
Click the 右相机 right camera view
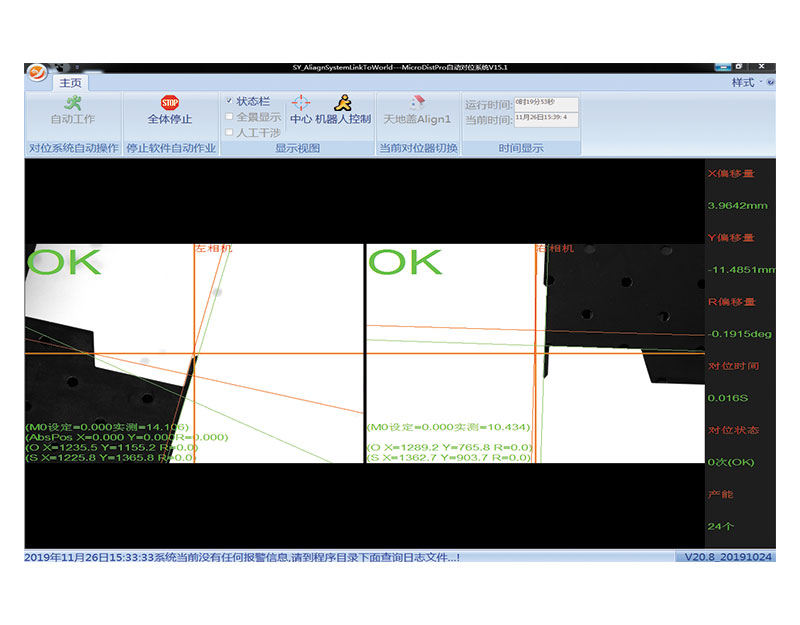coord(535,353)
